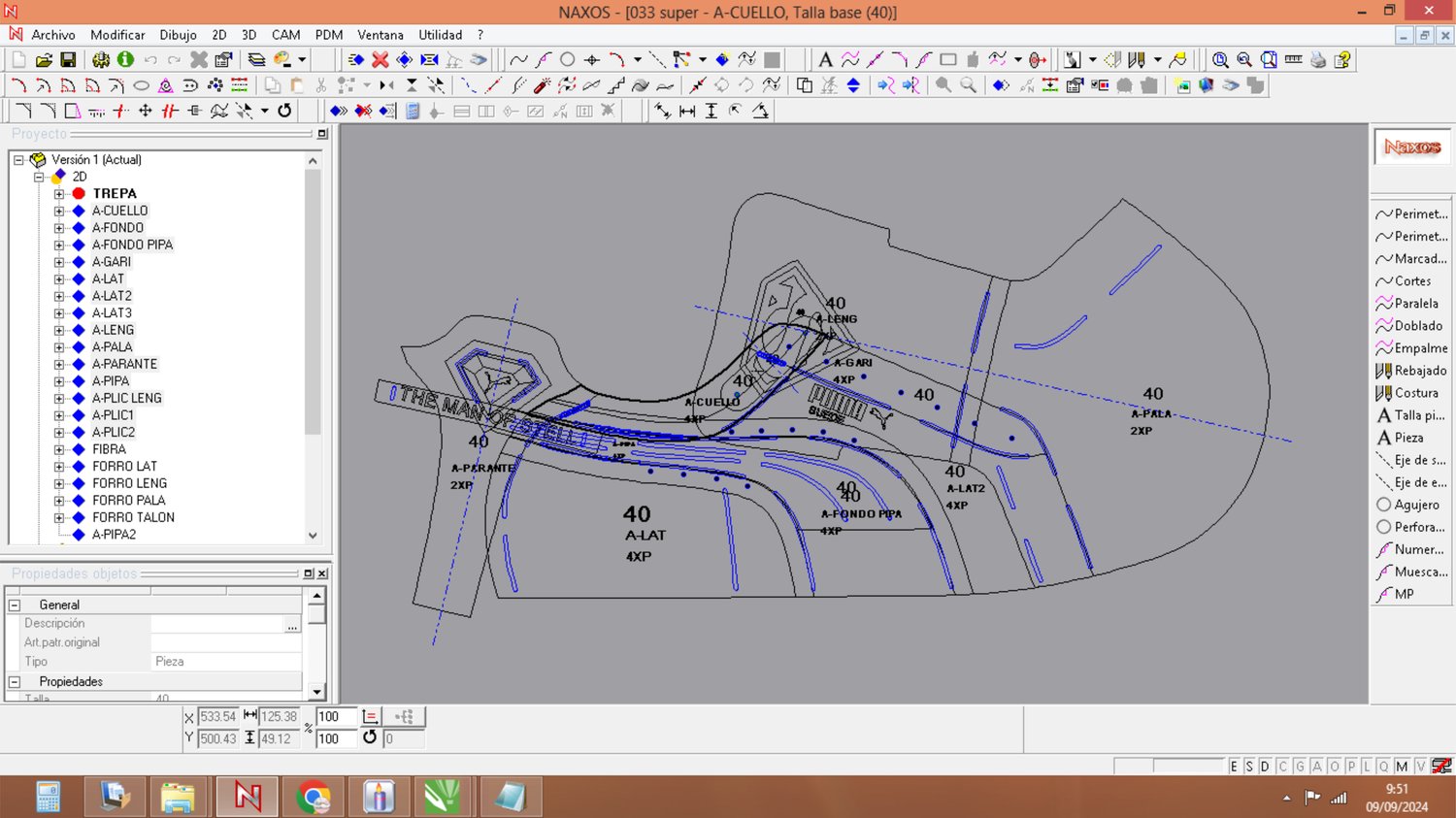Image resolution: width=1456 pixels, height=818 pixels.
Task: Select the ellipse tool icon
Action: pos(141,85)
